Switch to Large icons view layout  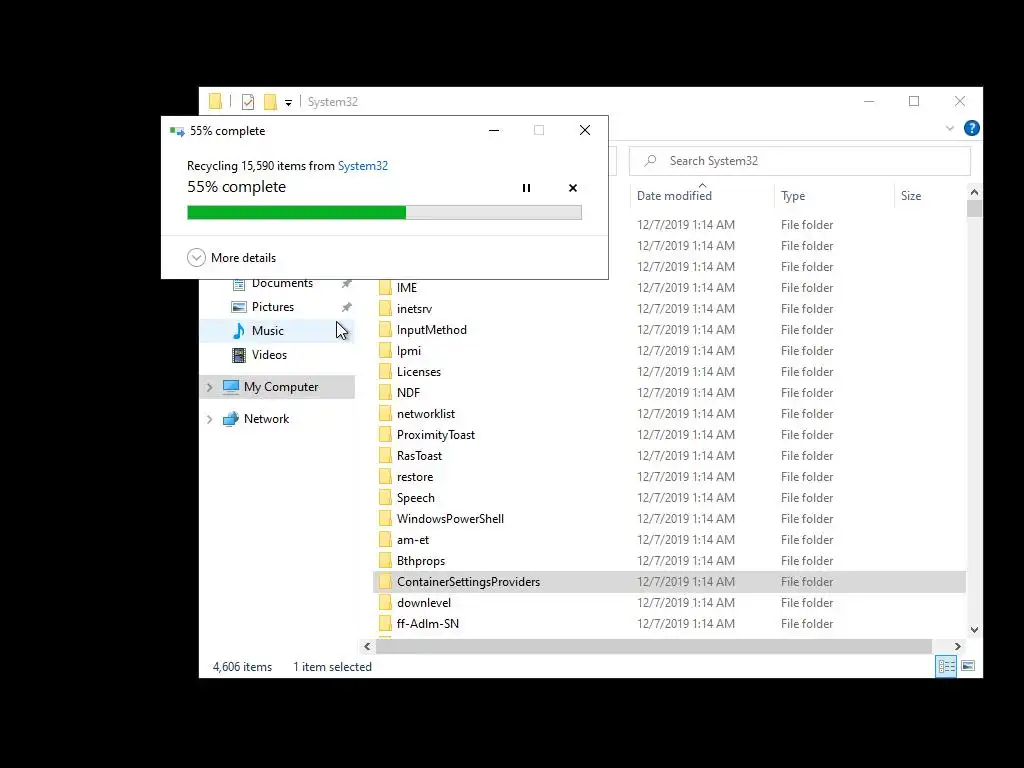click(x=968, y=666)
